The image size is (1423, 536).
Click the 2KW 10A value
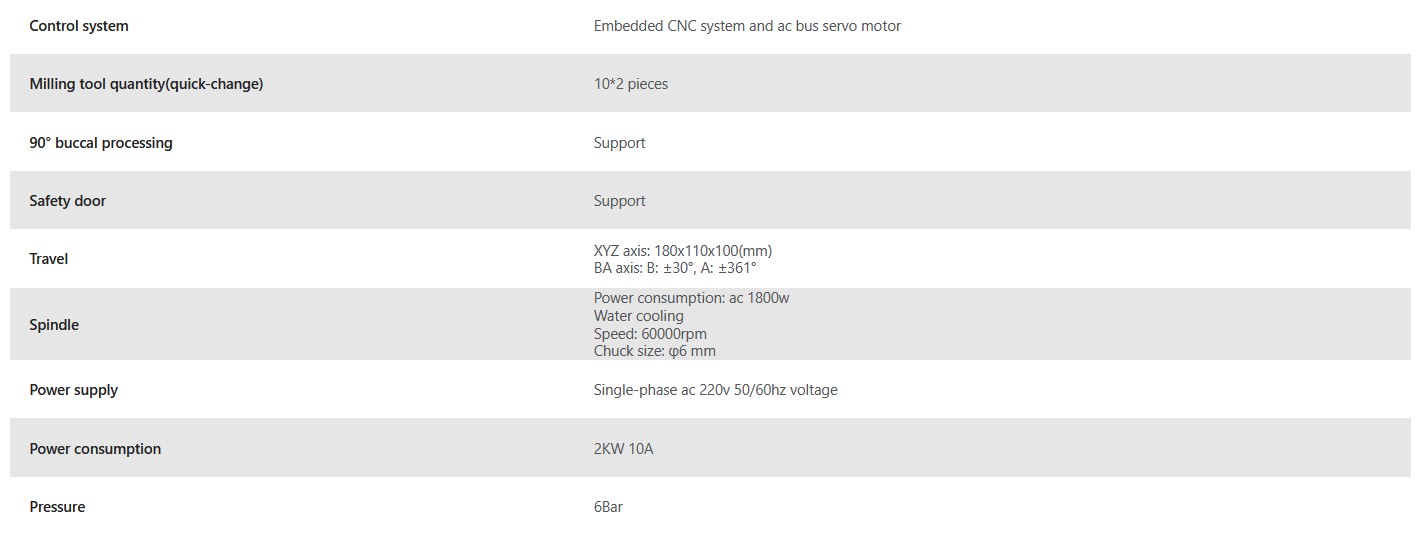(623, 449)
